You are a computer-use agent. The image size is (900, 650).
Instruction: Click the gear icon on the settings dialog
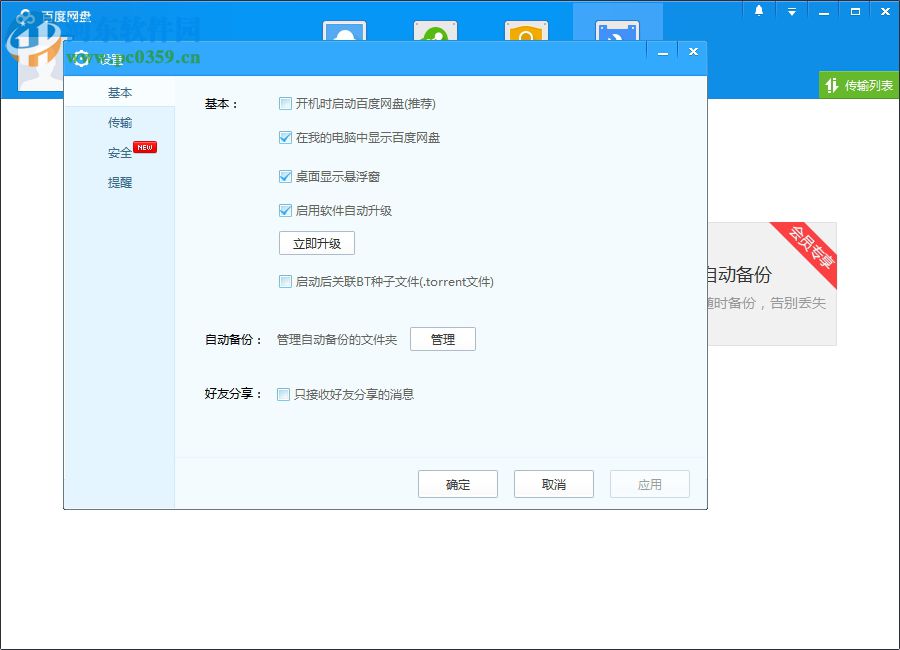82,58
